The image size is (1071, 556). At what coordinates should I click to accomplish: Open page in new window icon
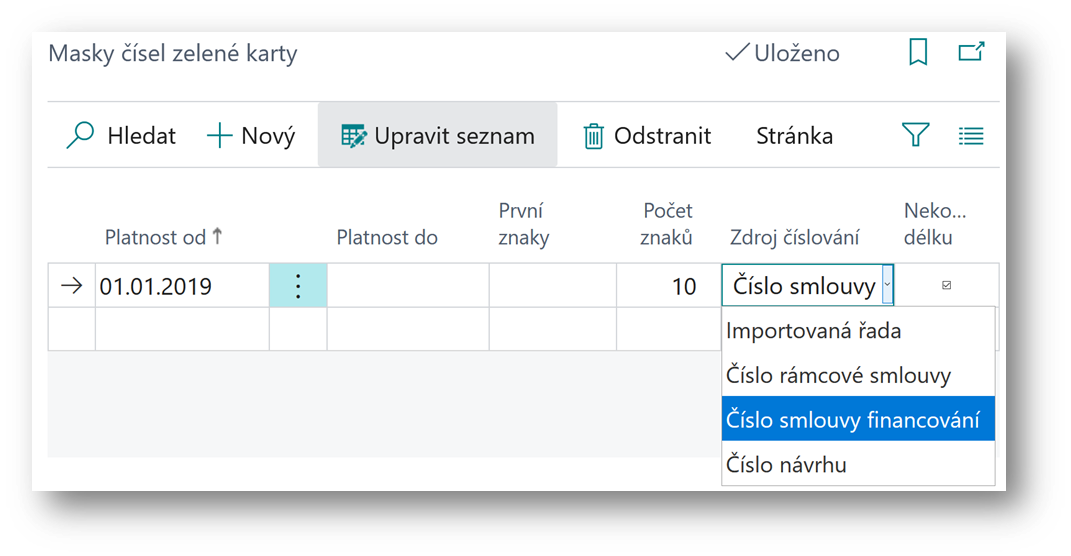click(971, 52)
